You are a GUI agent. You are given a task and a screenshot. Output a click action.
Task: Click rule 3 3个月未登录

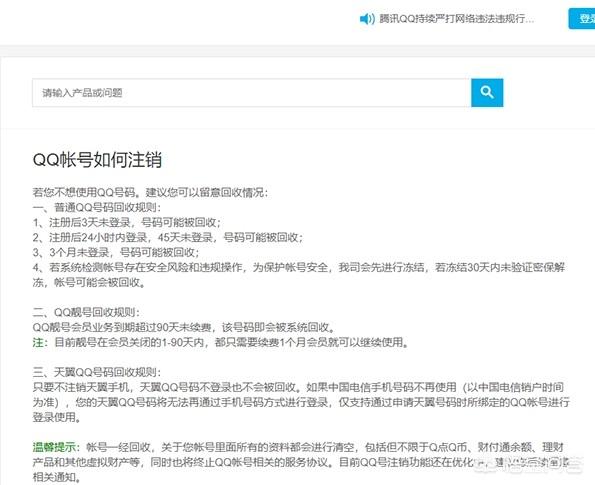(x=116, y=252)
